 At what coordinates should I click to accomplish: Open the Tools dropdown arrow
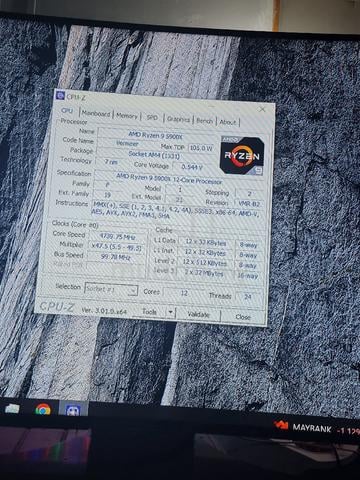pos(171,313)
